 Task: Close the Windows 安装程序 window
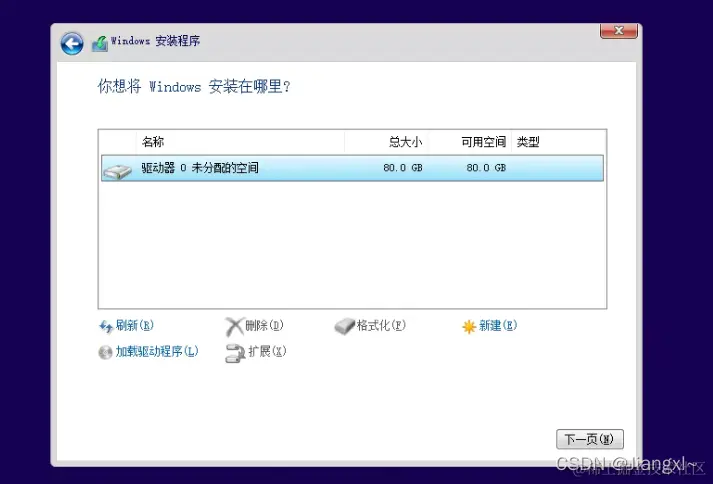618,31
